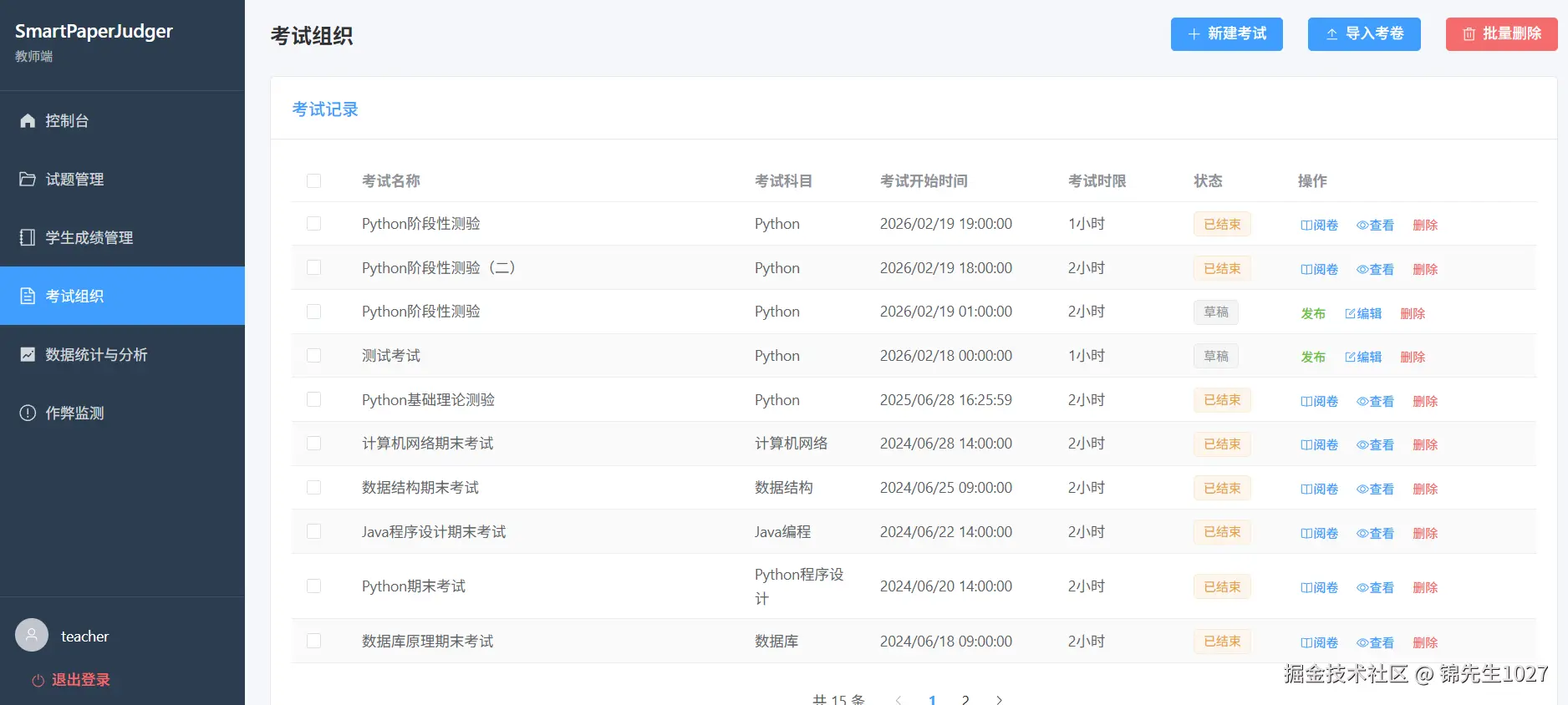Click 删除 for Python期末考试 row
This screenshot has height=705, width=1568.
tap(1425, 587)
